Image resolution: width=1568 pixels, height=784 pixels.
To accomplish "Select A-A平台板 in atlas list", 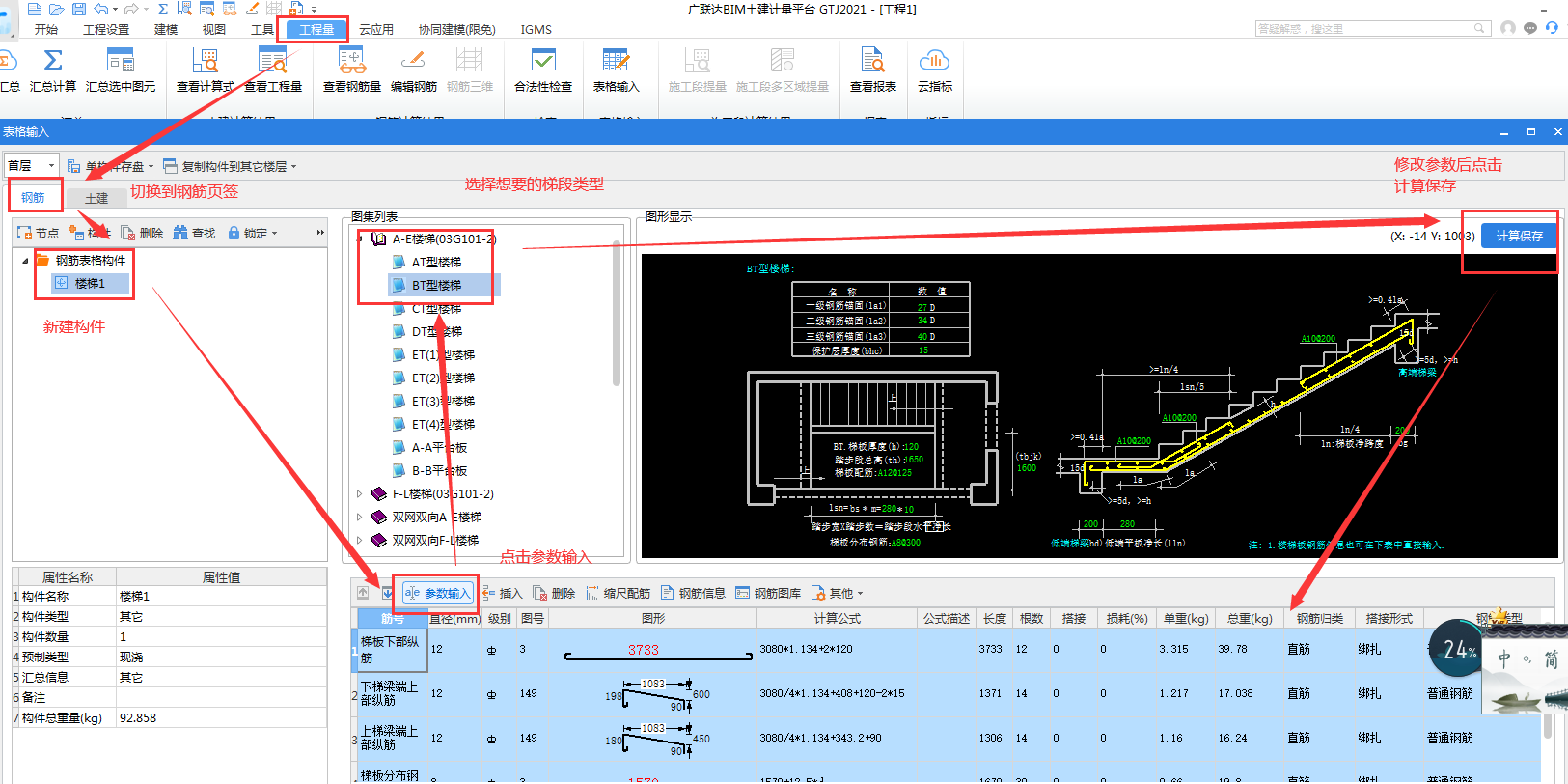I will point(439,447).
